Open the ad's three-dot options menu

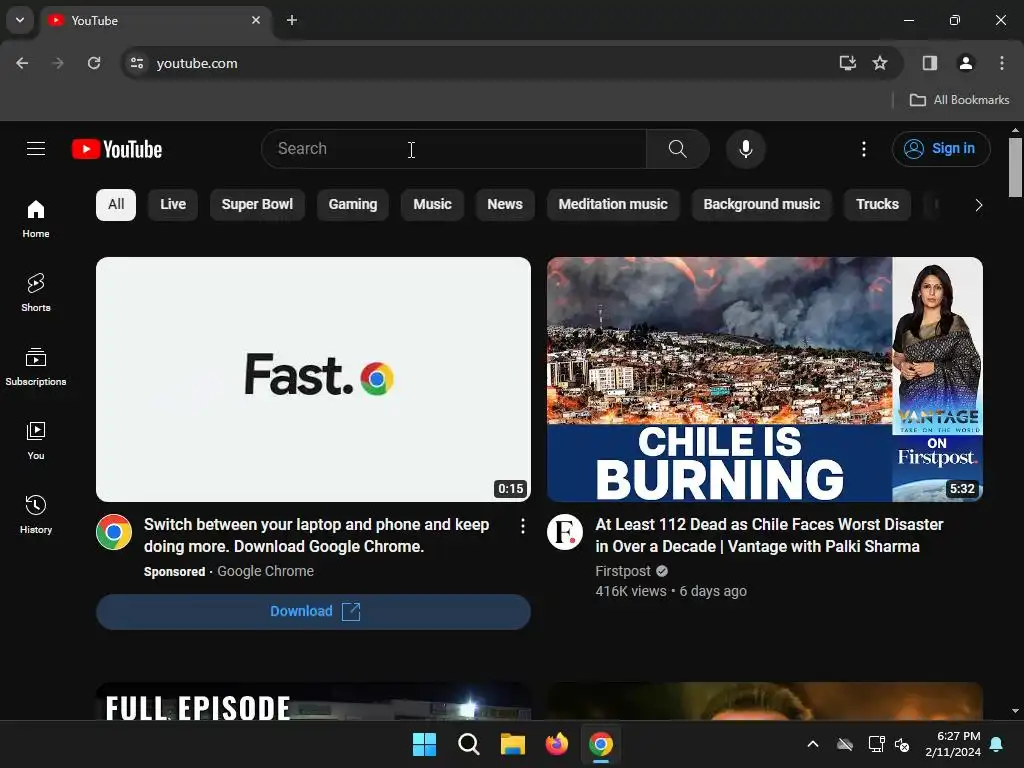pos(522,526)
